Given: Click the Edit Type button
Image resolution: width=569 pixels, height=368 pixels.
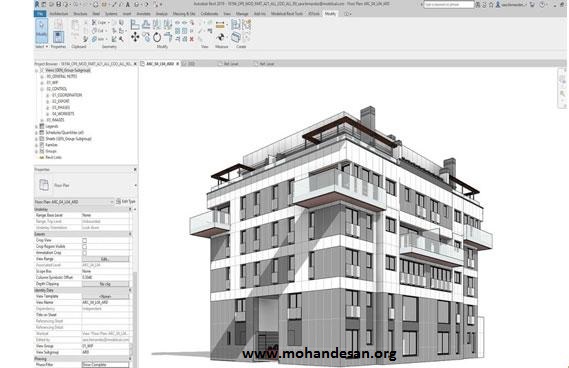Looking at the screenshot, I should pos(126,201).
